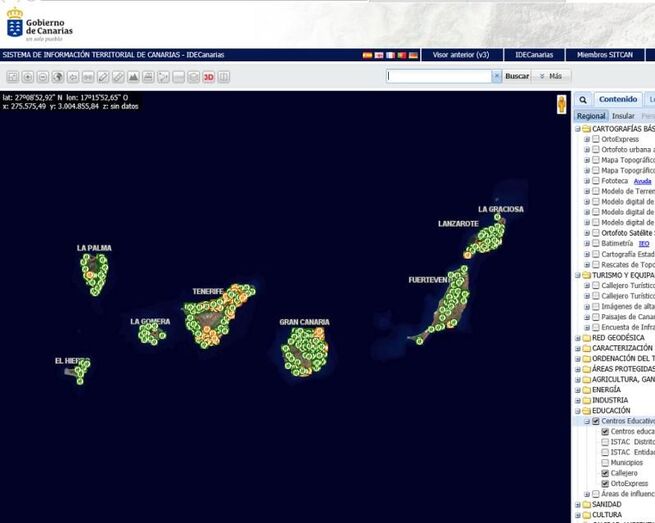The image size is (655, 523).
Task: Activate the 3D view button
Action: [208, 77]
